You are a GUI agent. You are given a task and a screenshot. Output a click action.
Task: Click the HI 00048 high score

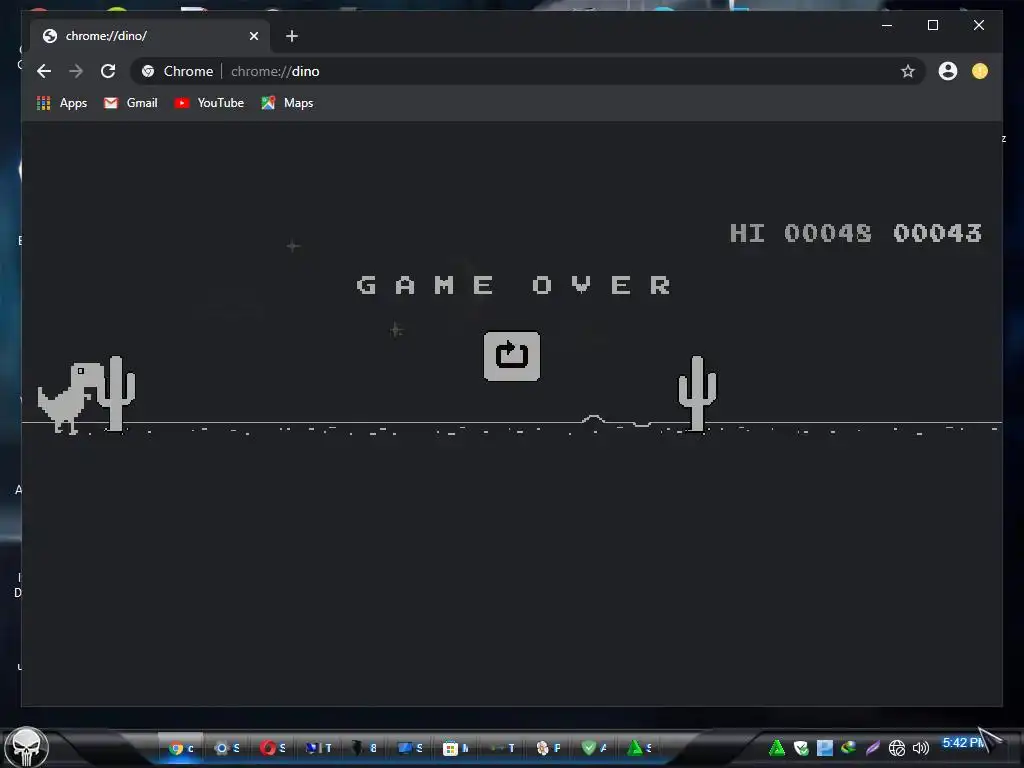[801, 233]
